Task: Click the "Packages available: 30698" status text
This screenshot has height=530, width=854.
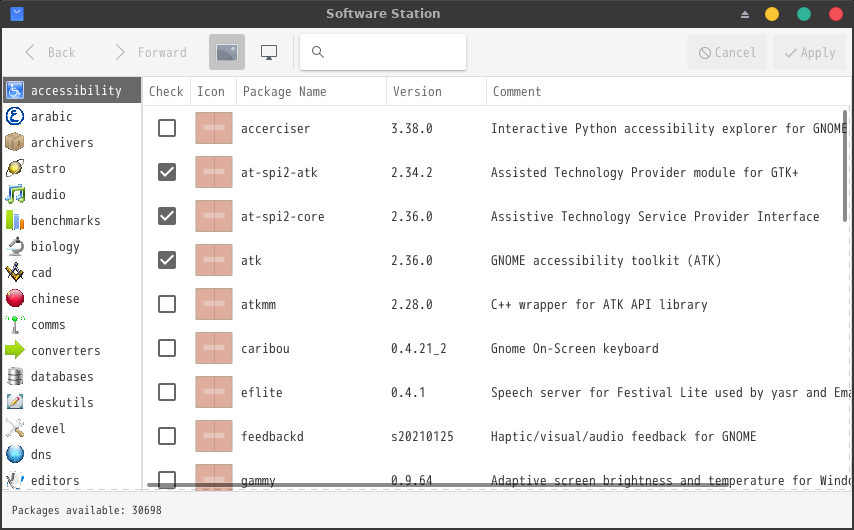Action: click(x=87, y=510)
